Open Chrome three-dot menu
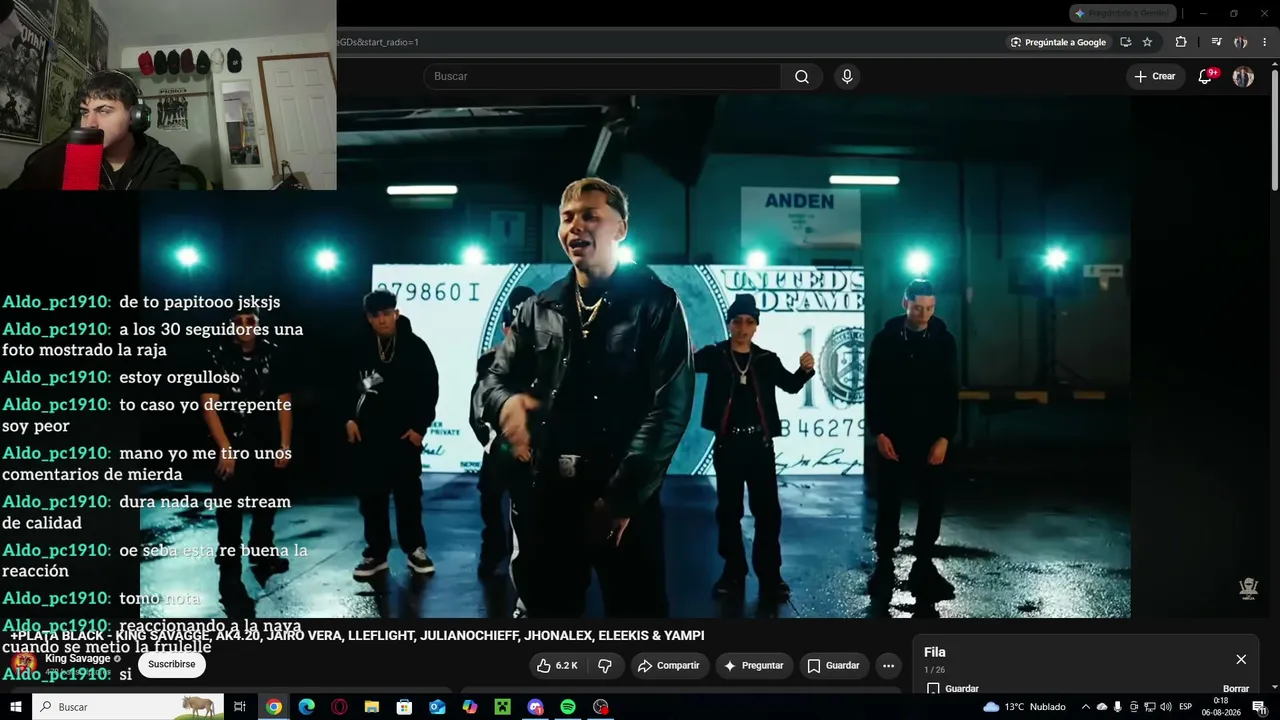The height and width of the screenshot is (720, 1280). [x=1264, y=42]
